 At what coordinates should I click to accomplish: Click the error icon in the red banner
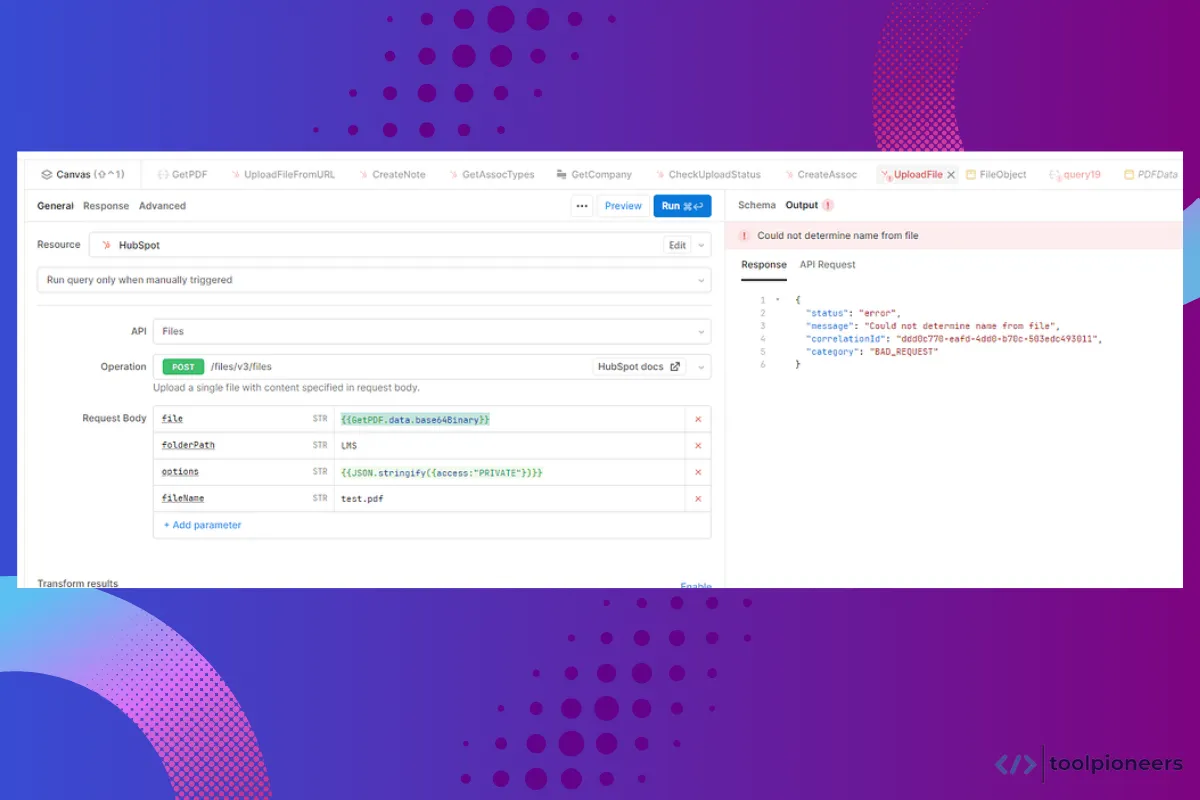pyautogui.click(x=744, y=236)
